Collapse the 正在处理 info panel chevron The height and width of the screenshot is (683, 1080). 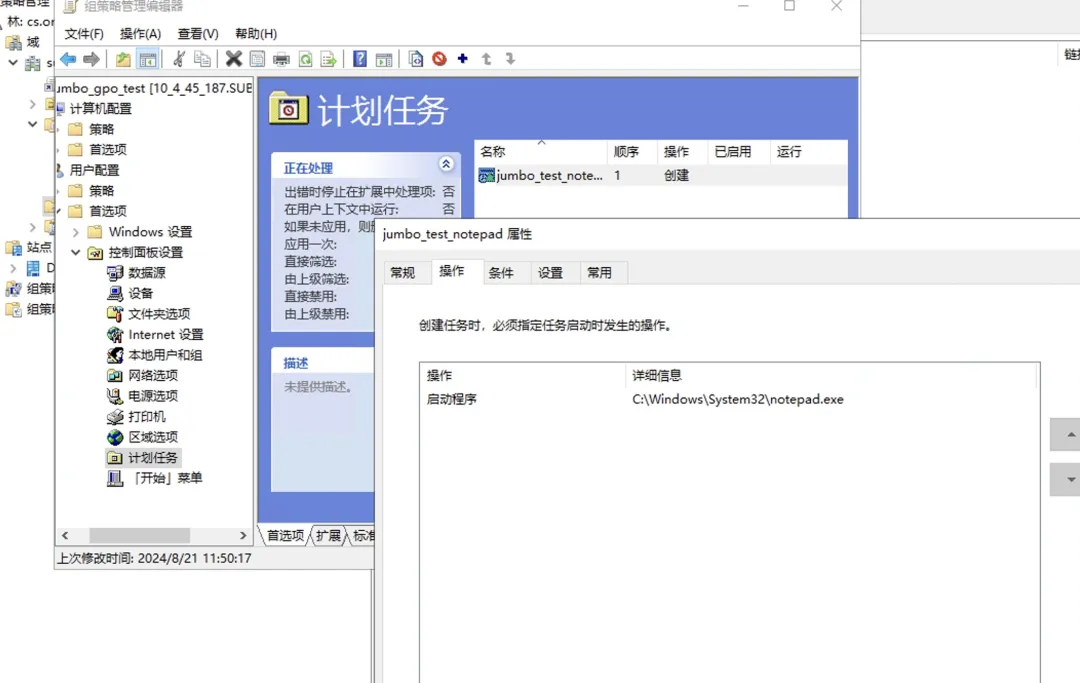pos(447,163)
